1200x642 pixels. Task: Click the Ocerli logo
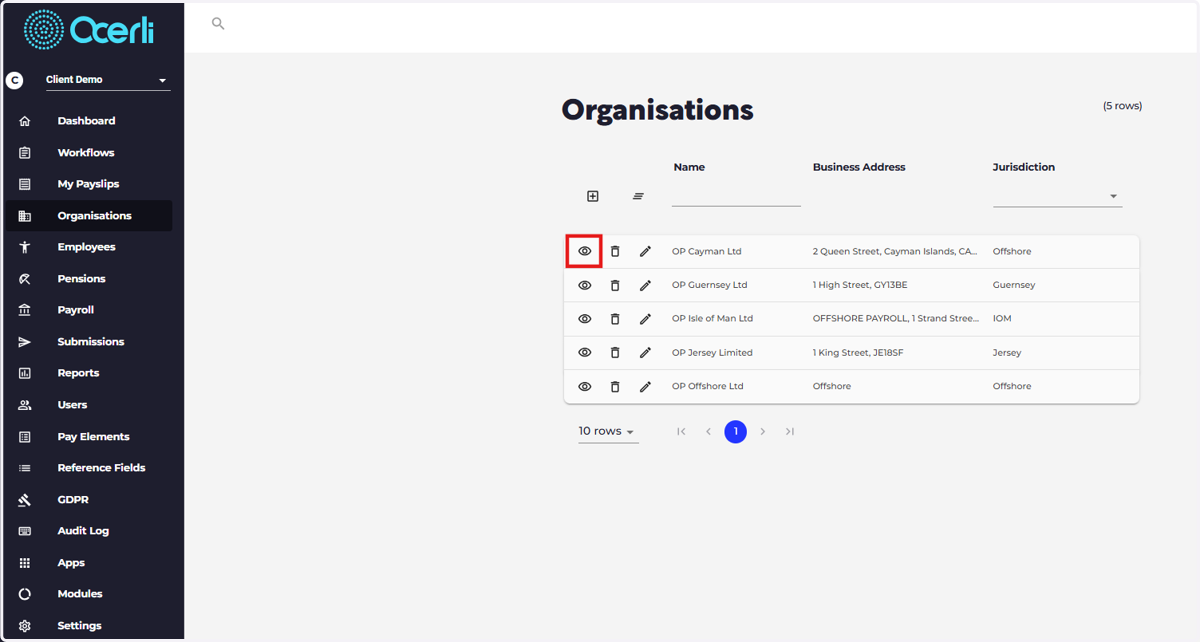tap(91, 30)
